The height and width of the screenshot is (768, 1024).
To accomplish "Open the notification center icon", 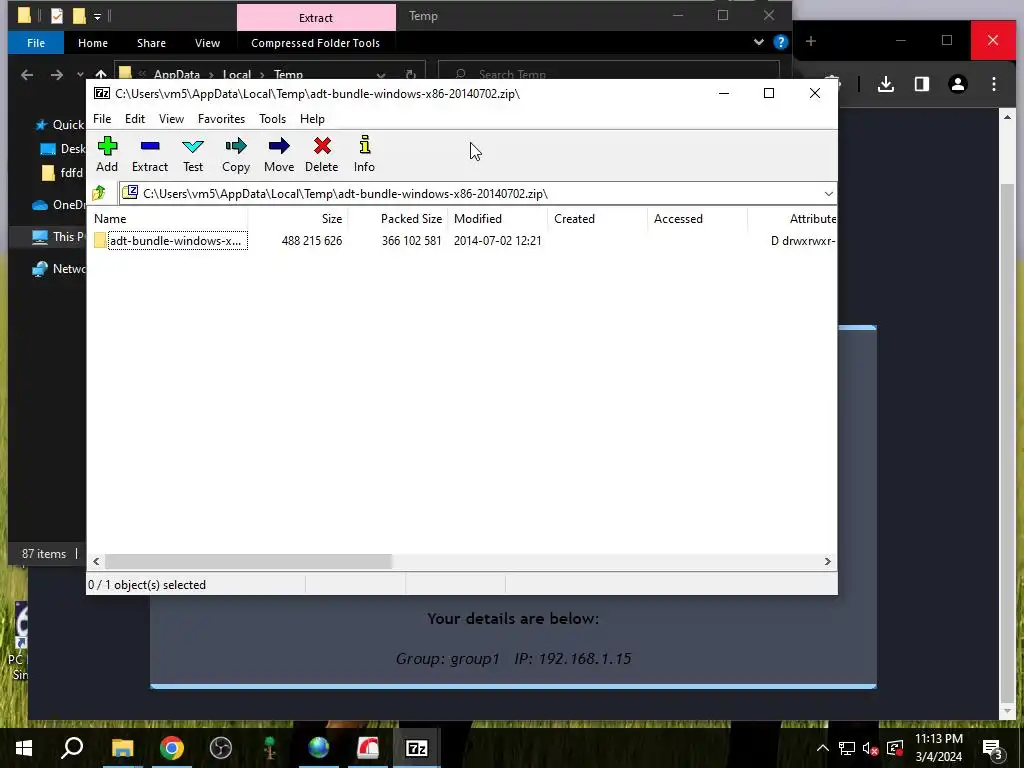I will pyautogui.click(x=992, y=748).
